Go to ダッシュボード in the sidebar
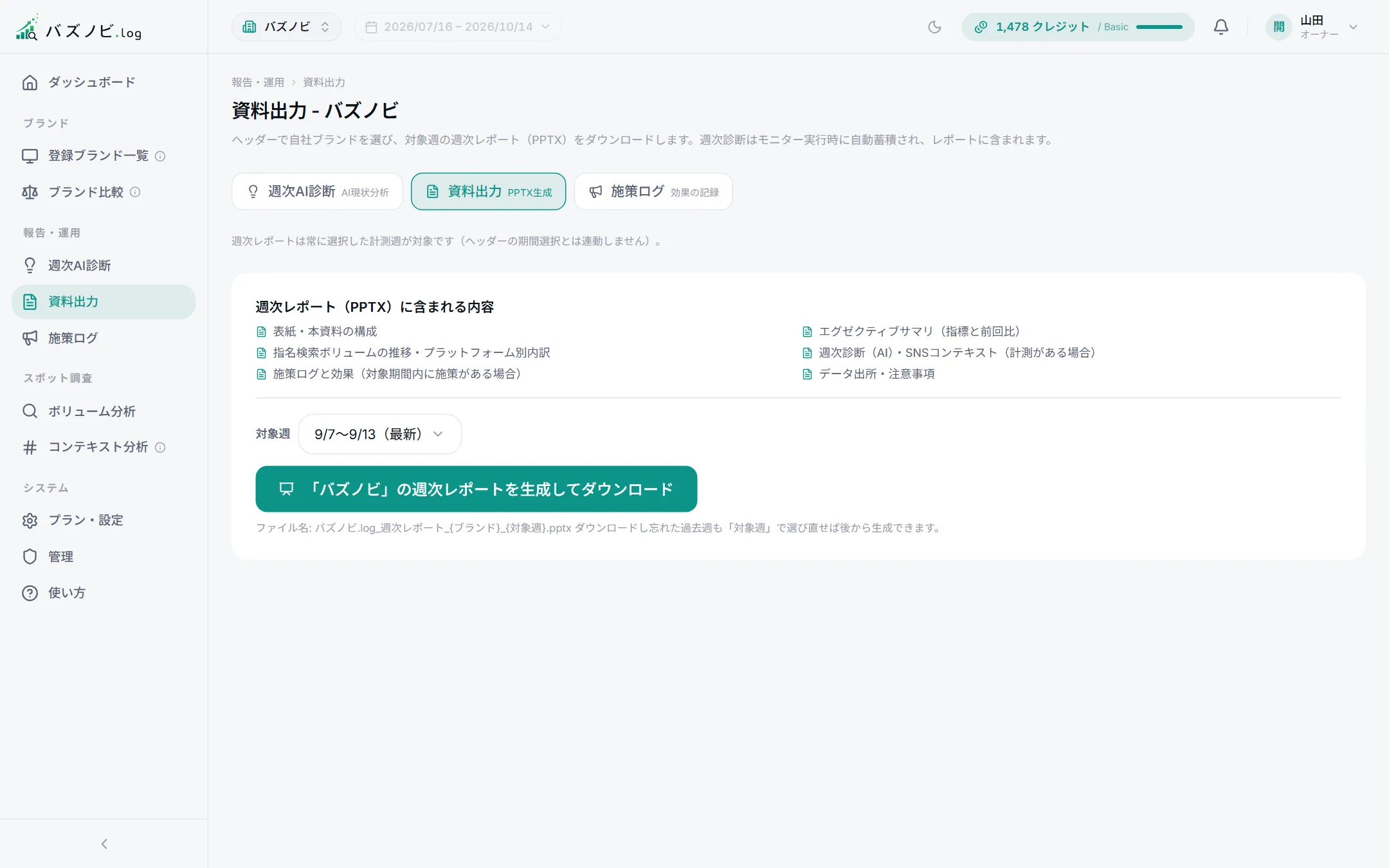Screen dimensions: 1389x868 click(104, 82)
